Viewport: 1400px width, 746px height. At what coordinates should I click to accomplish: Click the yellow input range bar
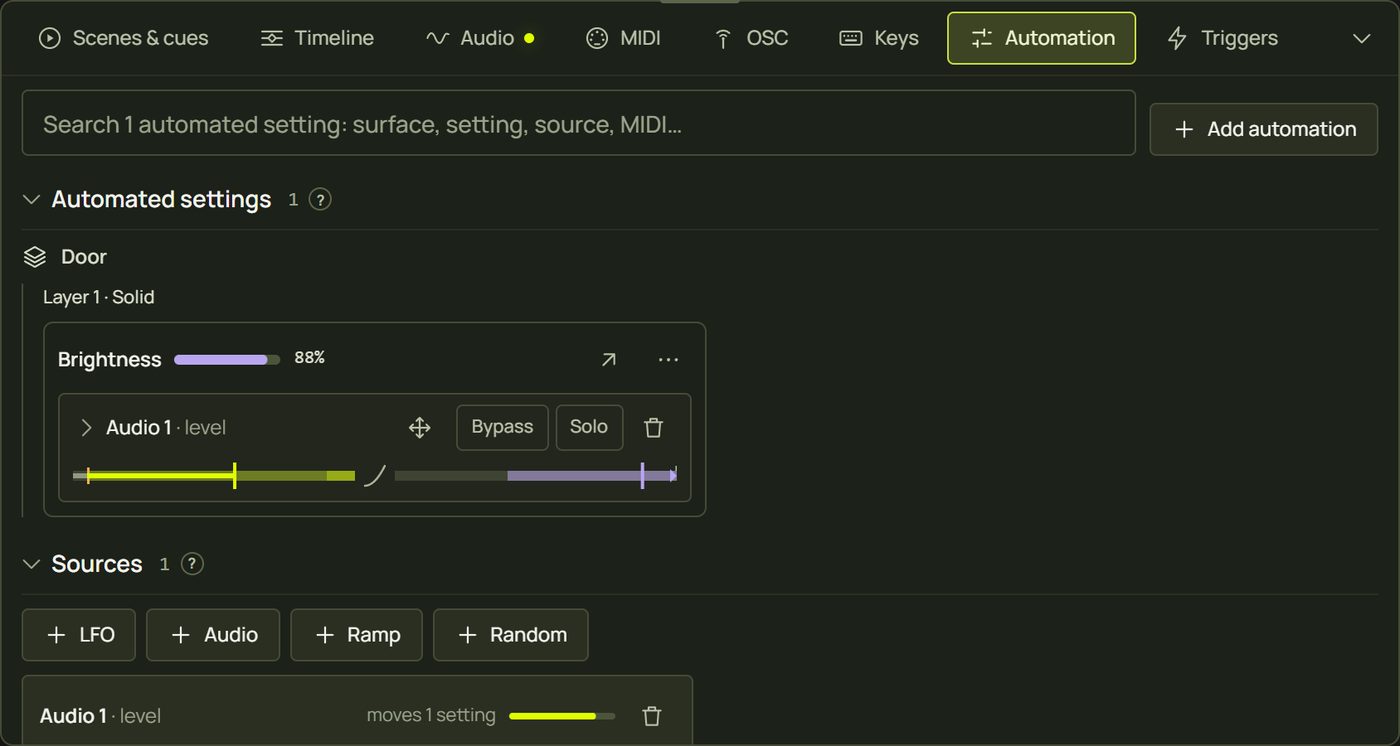tap(214, 476)
